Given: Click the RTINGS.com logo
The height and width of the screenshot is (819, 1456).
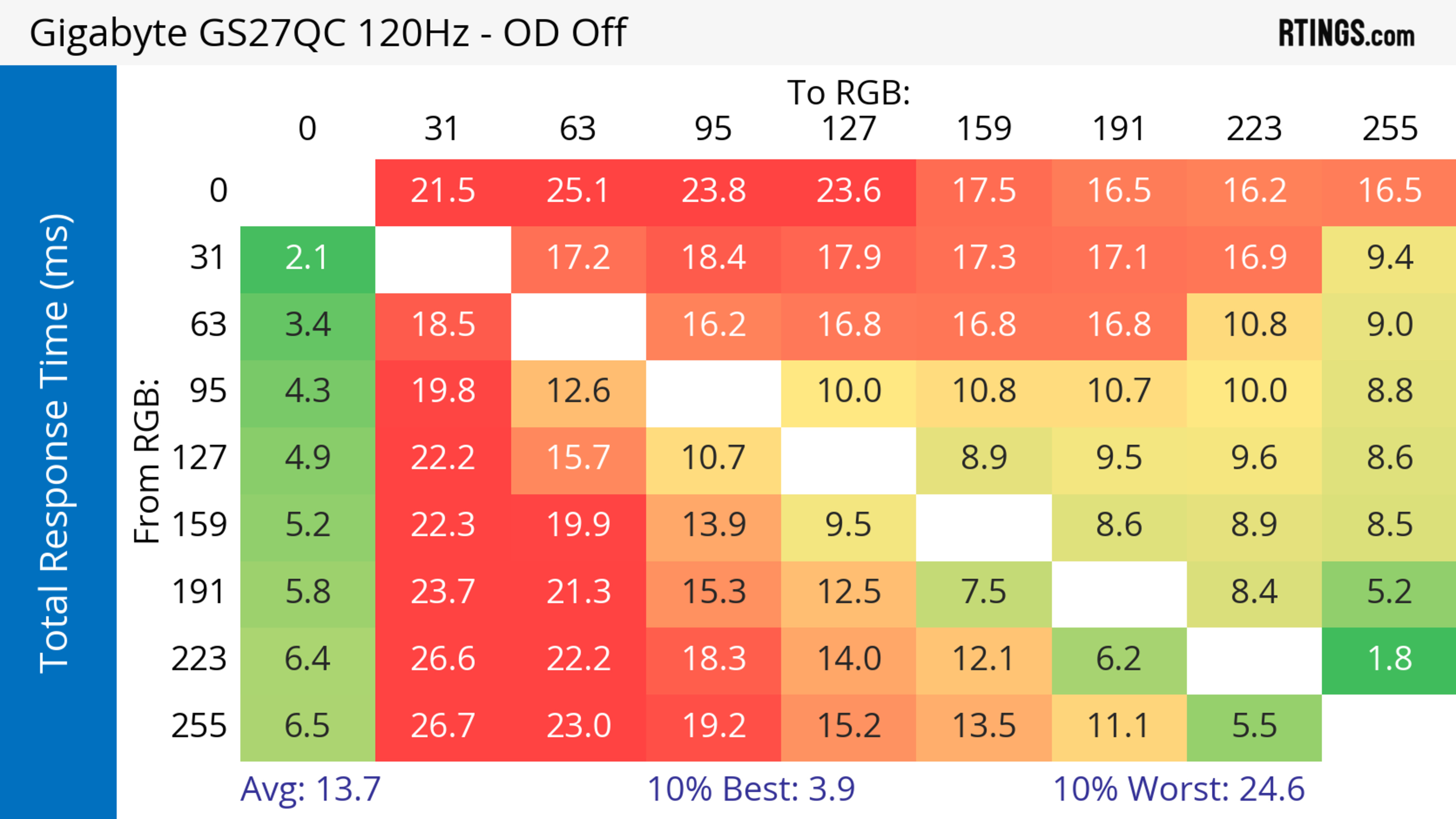Looking at the screenshot, I should (1346, 33).
